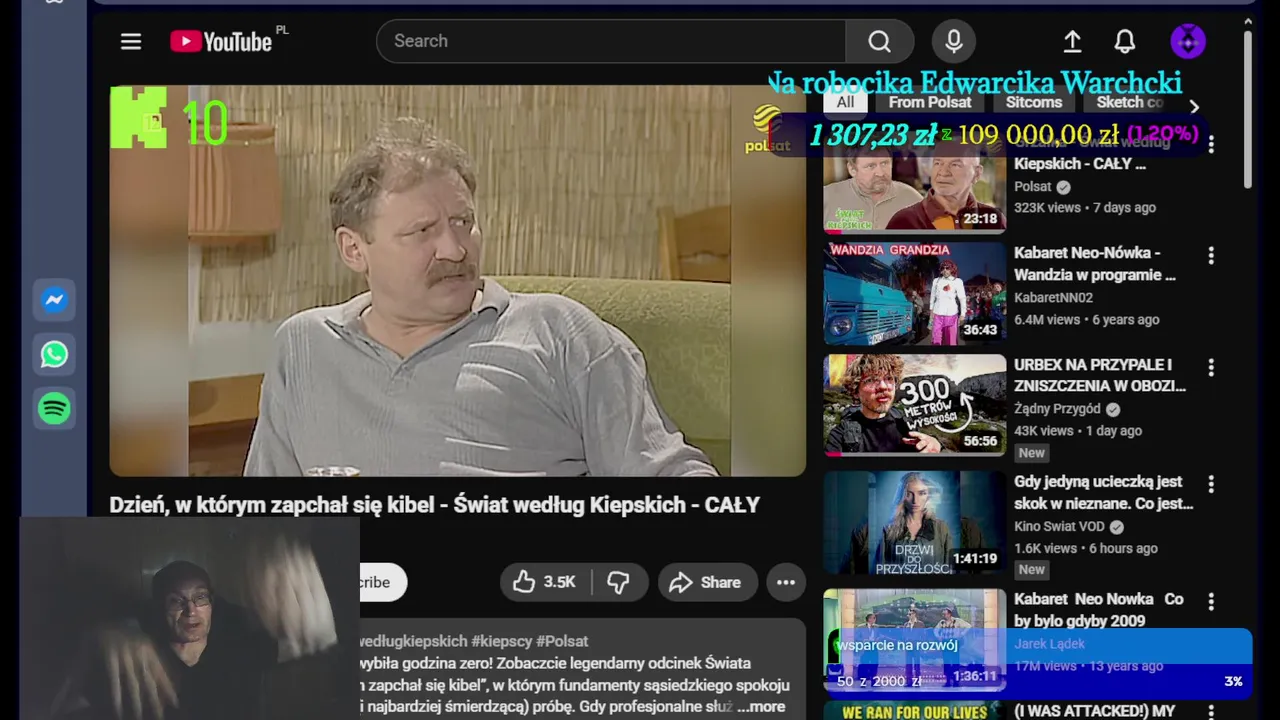The image size is (1280, 720).
Task: Open Messenger in the browser sidebar
Action: click(54, 300)
